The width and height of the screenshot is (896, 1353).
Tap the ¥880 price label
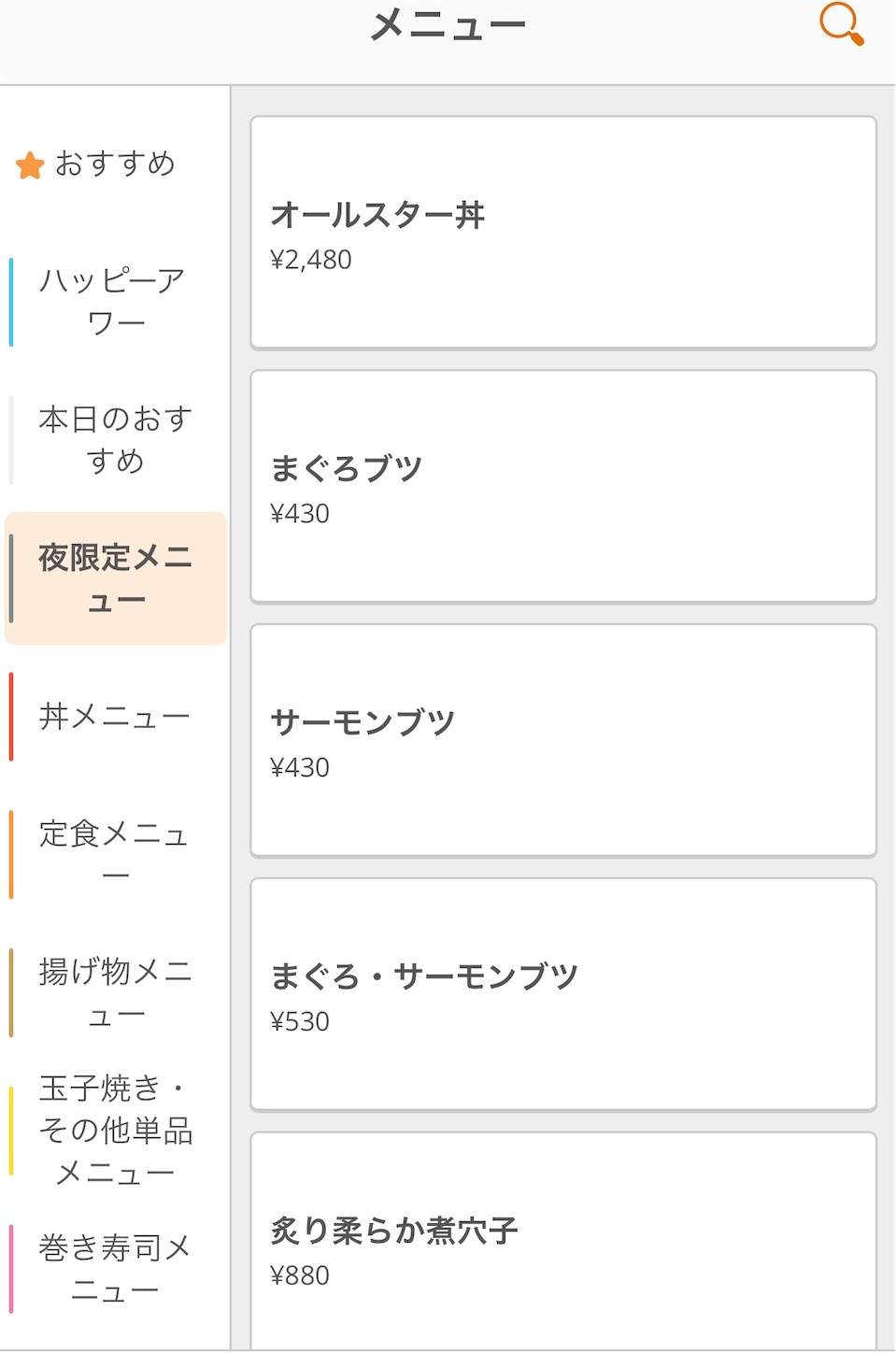[x=300, y=1275]
